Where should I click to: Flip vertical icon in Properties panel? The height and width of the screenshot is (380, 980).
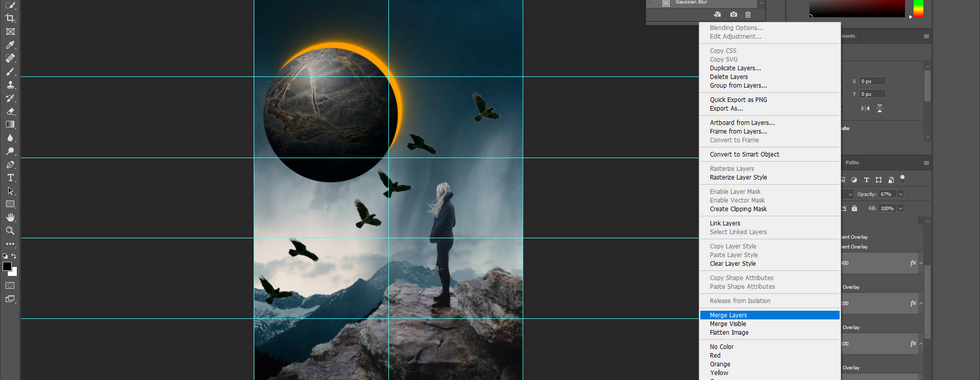click(880, 108)
